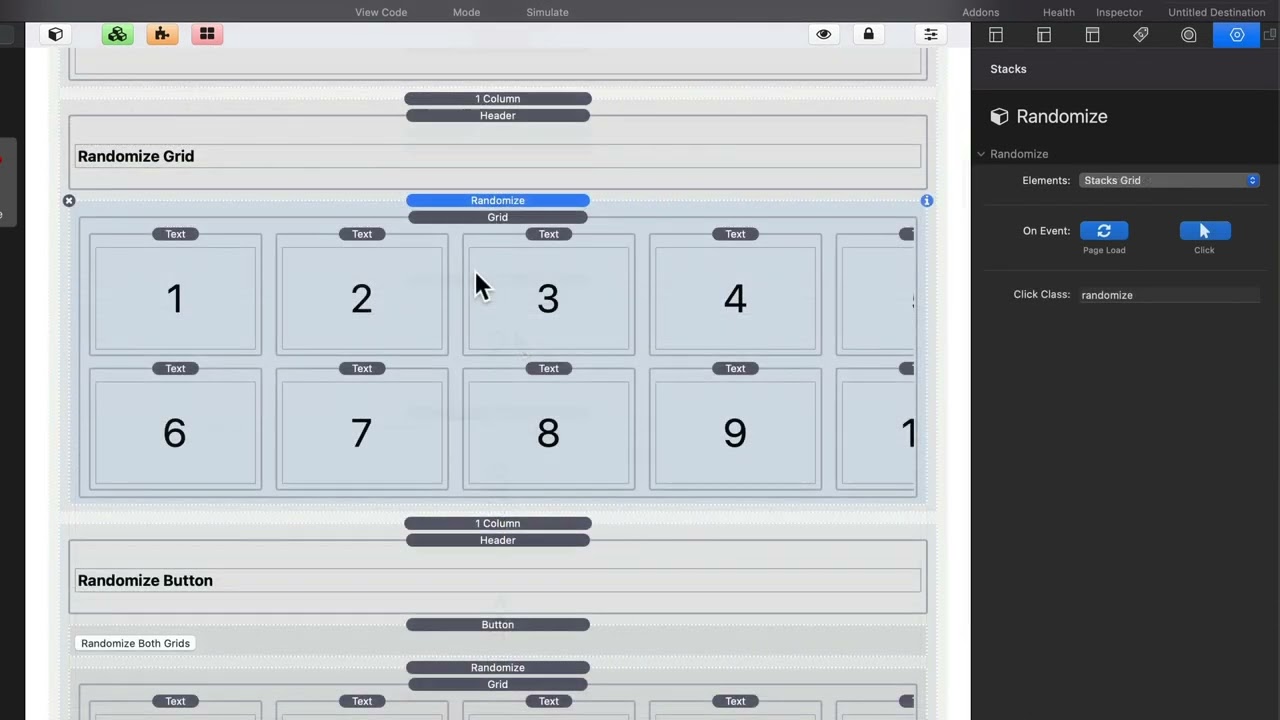Select the layout icon left of the tag icon
1280x720 pixels.
click(1092, 35)
